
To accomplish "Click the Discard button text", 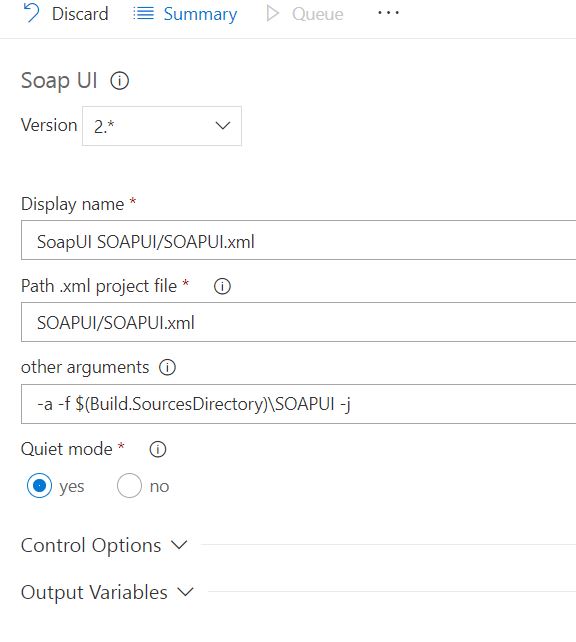I will pos(80,14).
